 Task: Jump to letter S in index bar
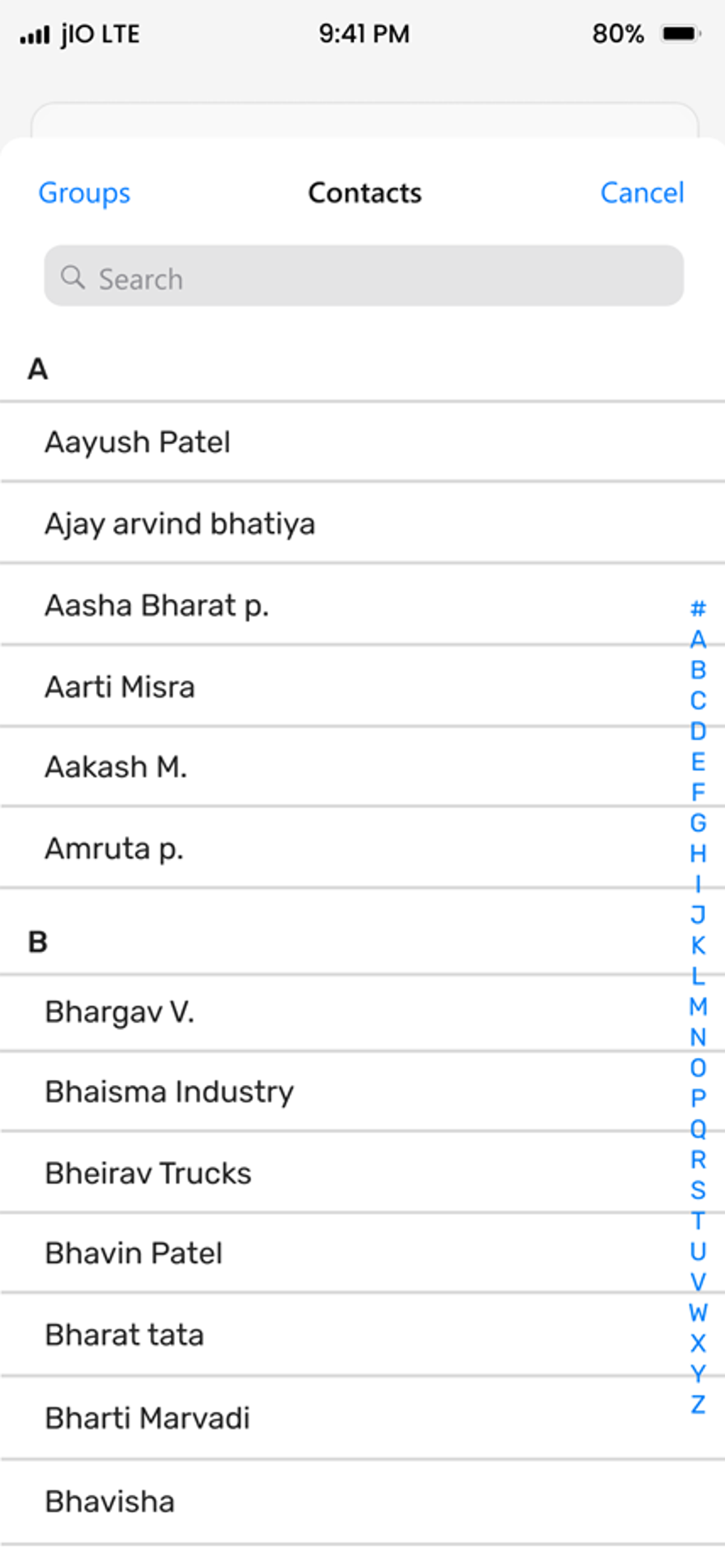698,1190
